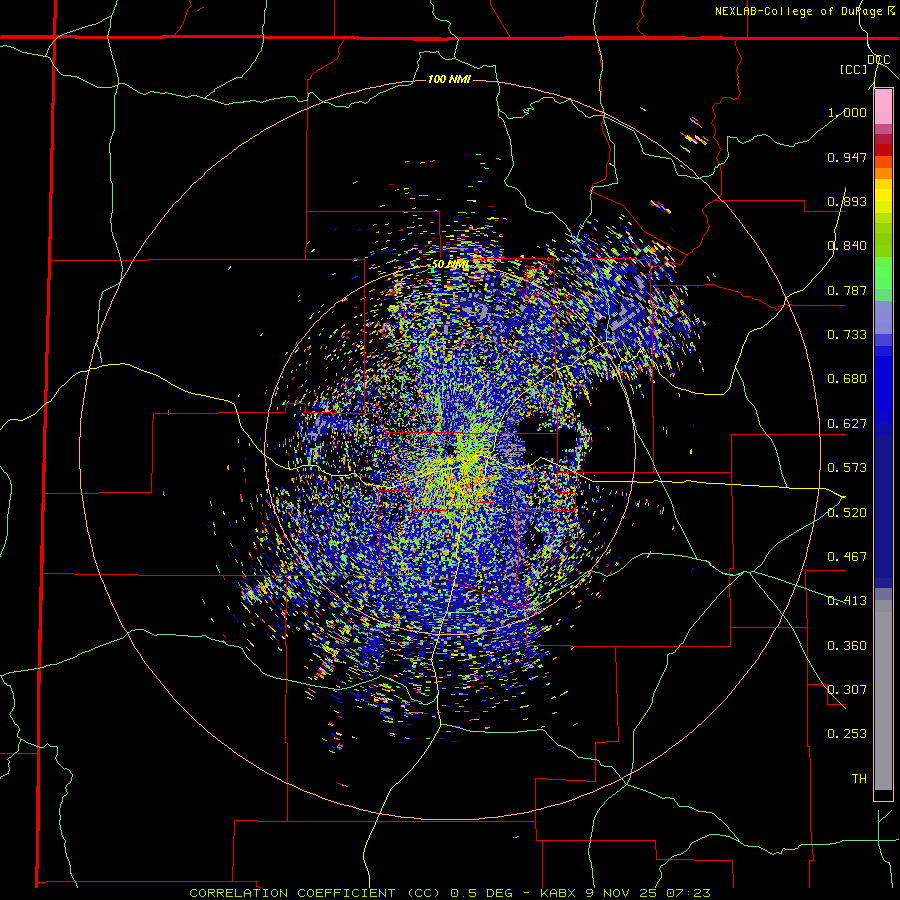Click the 0.893 legend value
900x900 pixels.
(847, 201)
